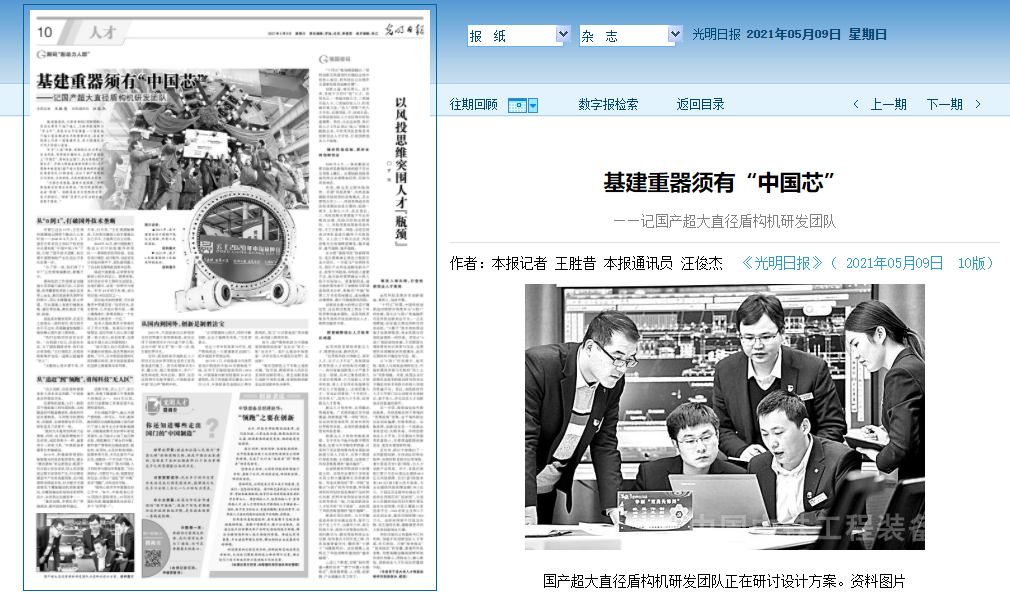Go to previous issue 上一期

pyautogui.click(x=888, y=104)
